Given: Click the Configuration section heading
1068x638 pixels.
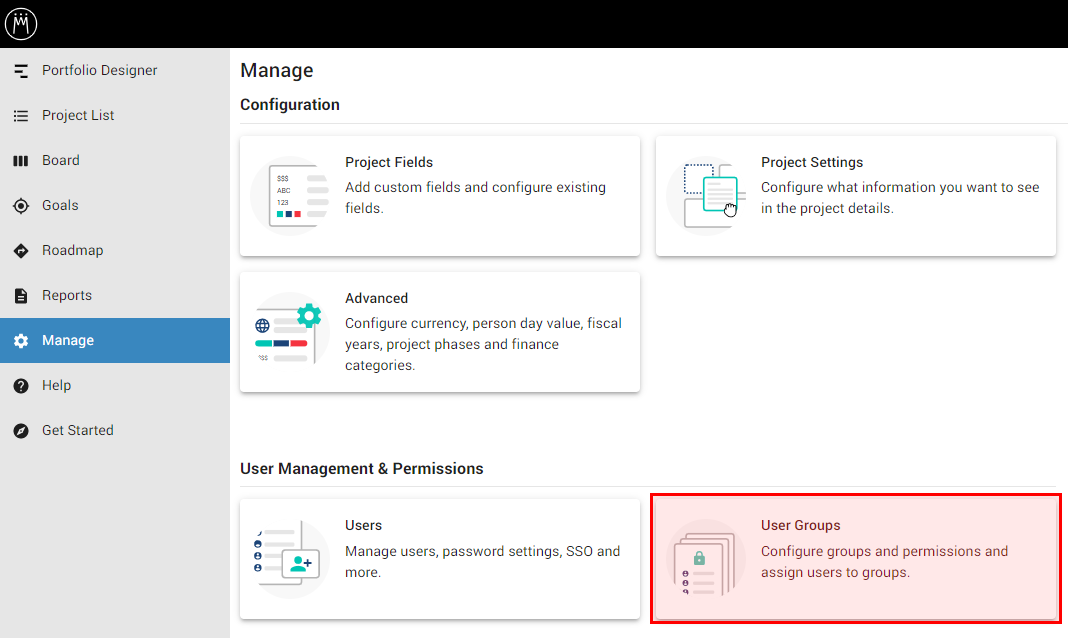Looking at the screenshot, I should [289, 105].
